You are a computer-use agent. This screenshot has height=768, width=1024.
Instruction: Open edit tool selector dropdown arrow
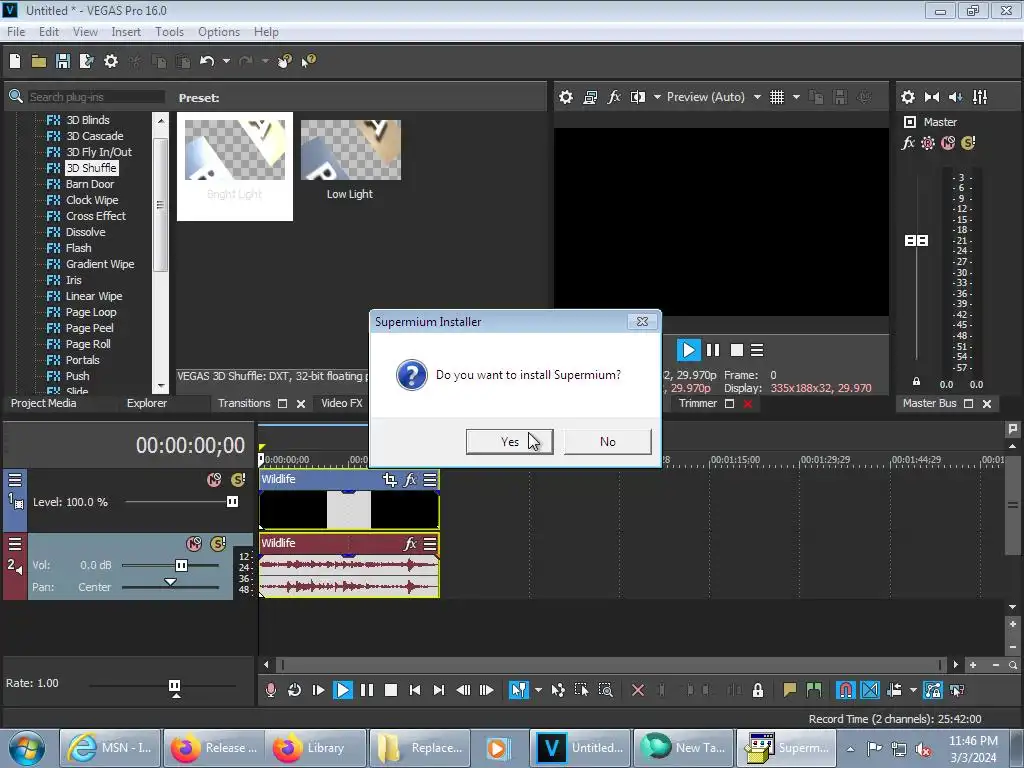coord(538,690)
